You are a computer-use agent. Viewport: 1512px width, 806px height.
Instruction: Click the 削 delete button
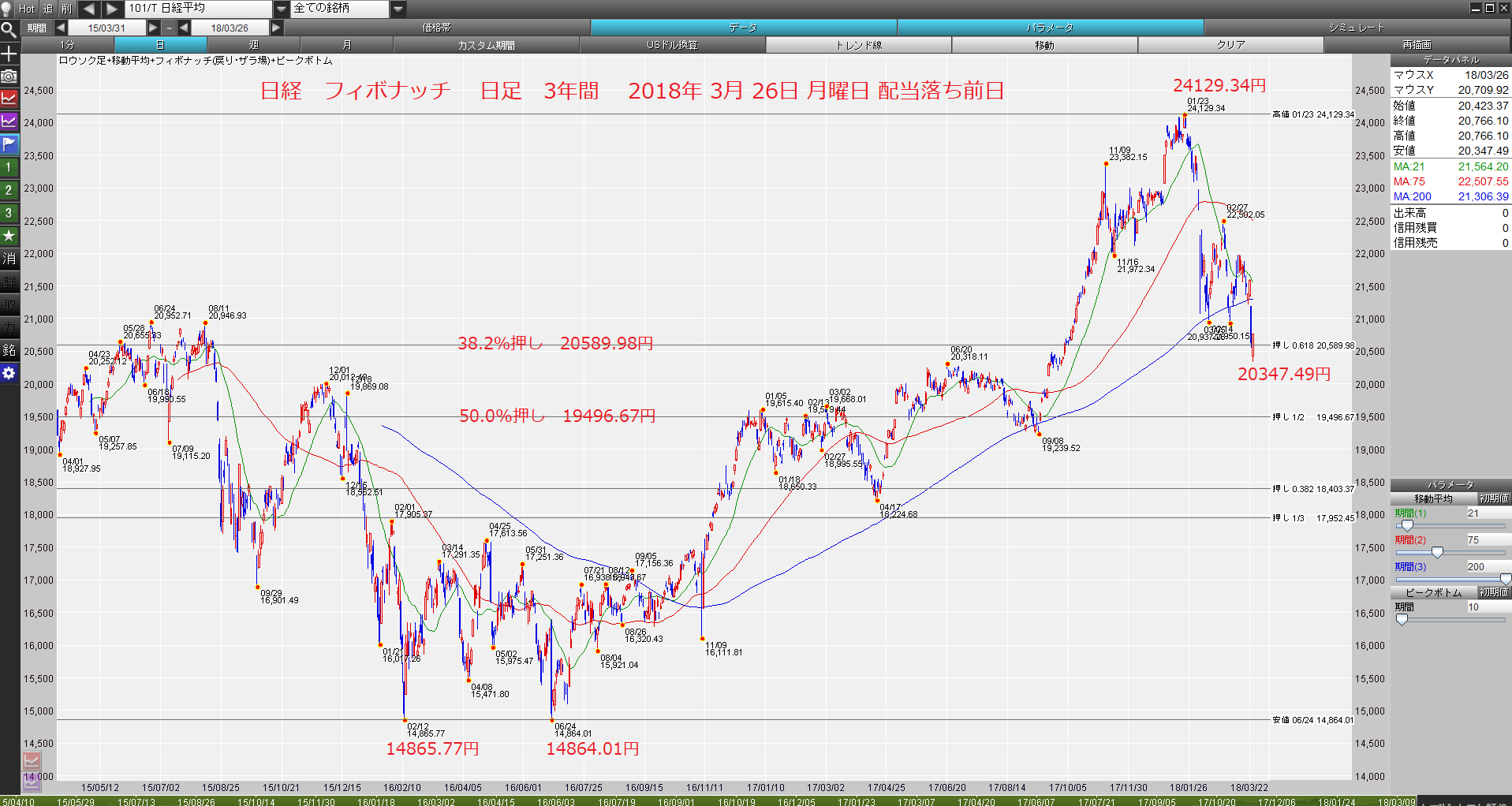click(x=66, y=9)
